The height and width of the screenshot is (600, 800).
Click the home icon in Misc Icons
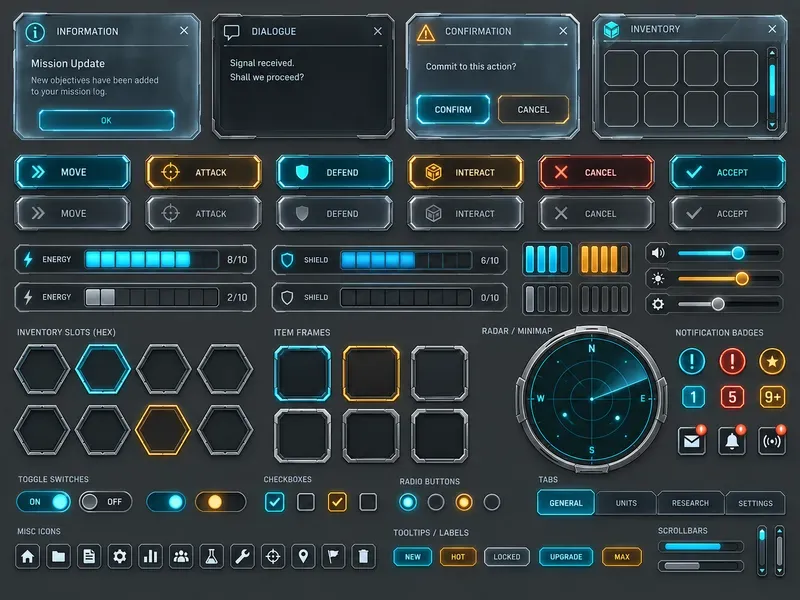(x=28, y=556)
